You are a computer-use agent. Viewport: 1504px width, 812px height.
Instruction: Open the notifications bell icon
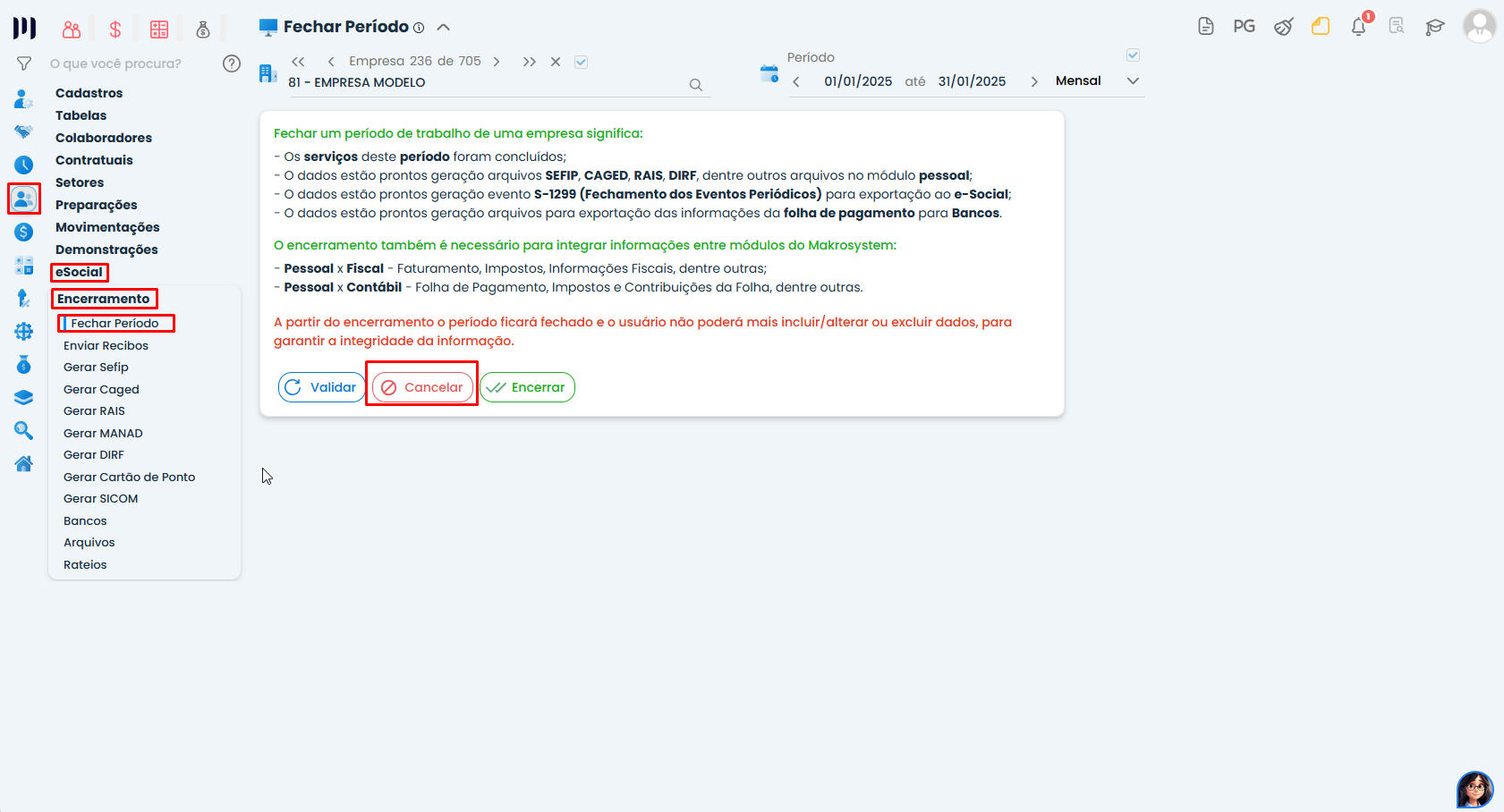[1359, 27]
